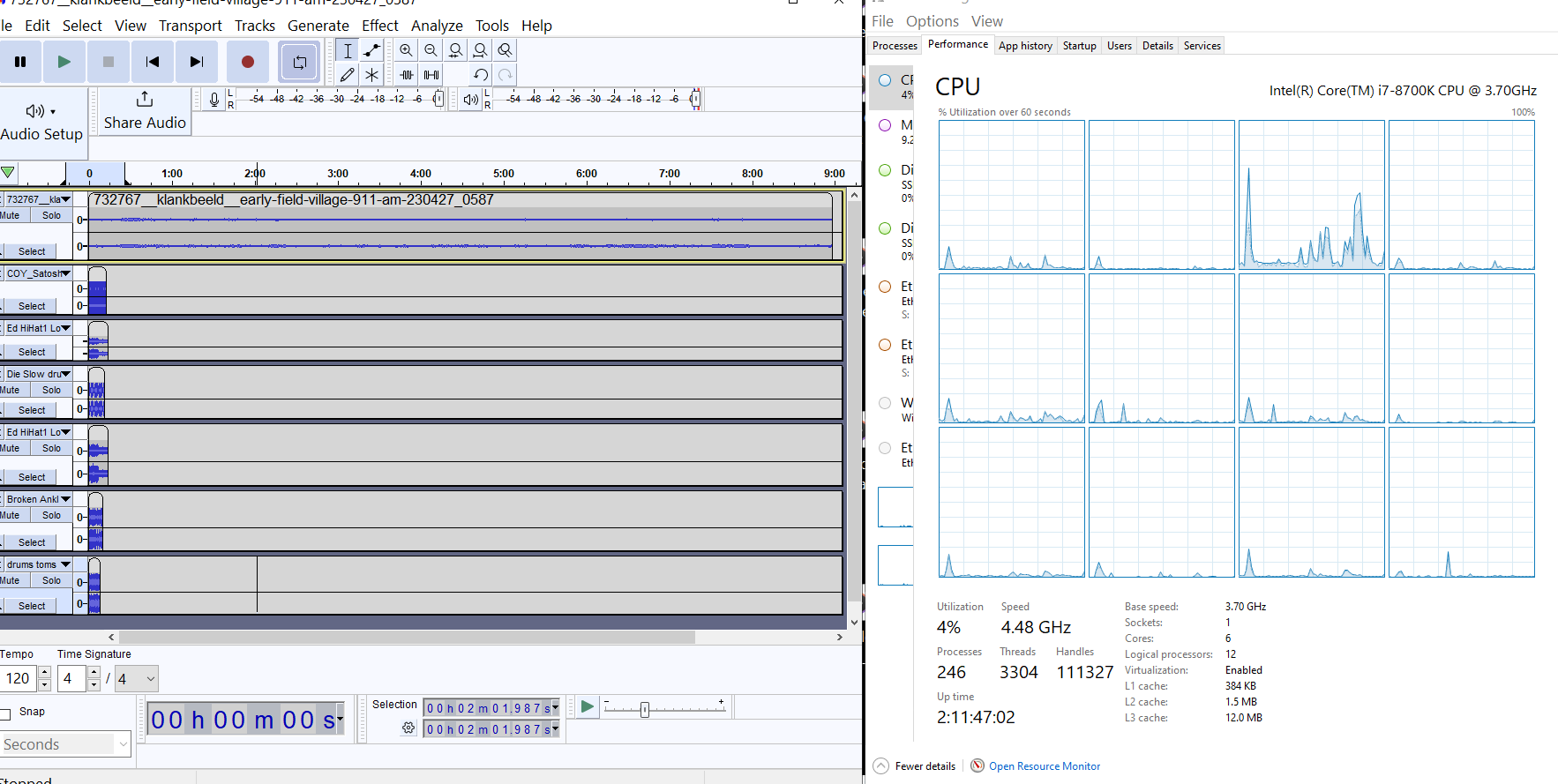The image size is (1558, 784).
Task: Open the Die Slow dru track dropdown
Action: (x=38, y=374)
